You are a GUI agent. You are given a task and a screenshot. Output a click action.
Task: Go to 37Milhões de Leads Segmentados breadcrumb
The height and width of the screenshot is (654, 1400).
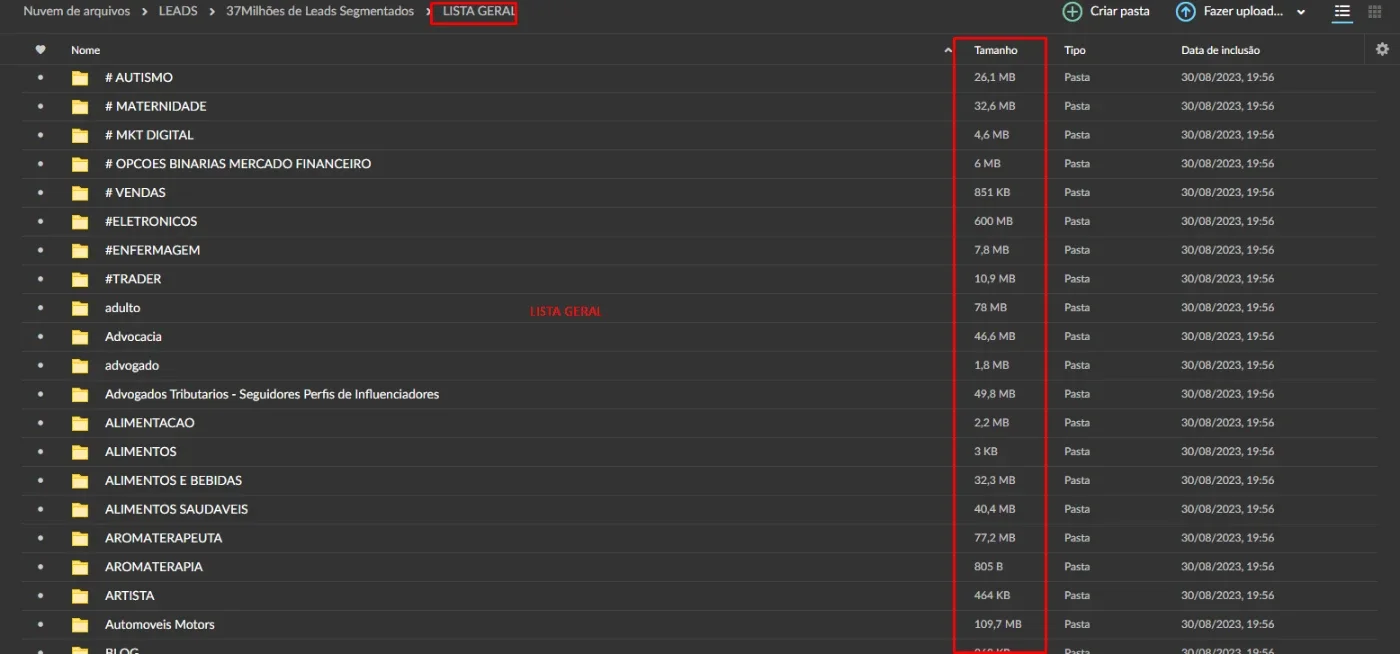320,11
